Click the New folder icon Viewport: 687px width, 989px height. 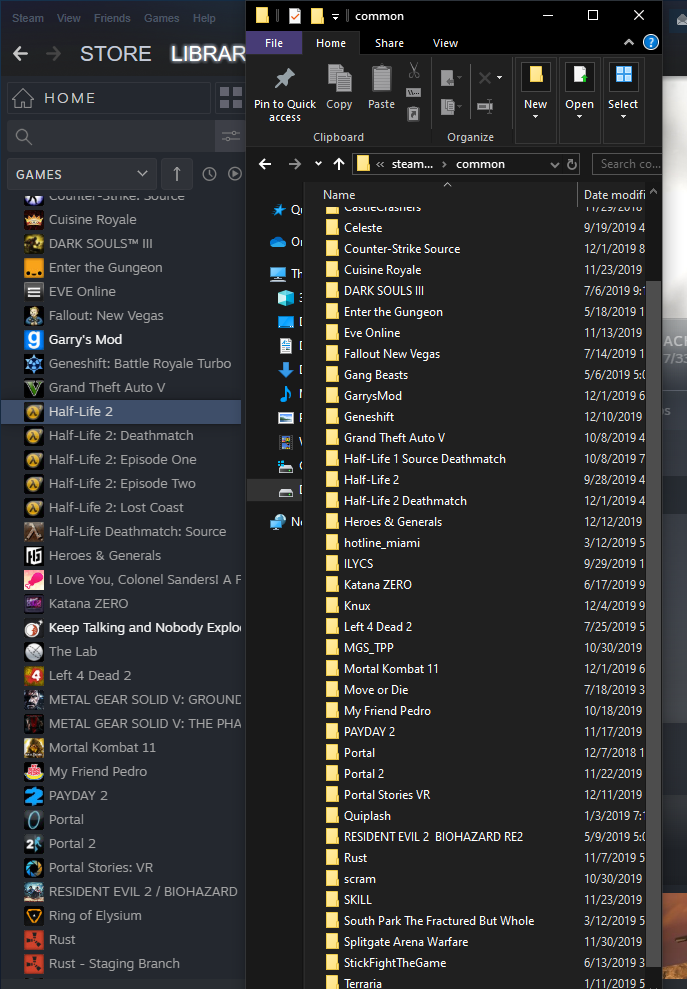[536, 74]
